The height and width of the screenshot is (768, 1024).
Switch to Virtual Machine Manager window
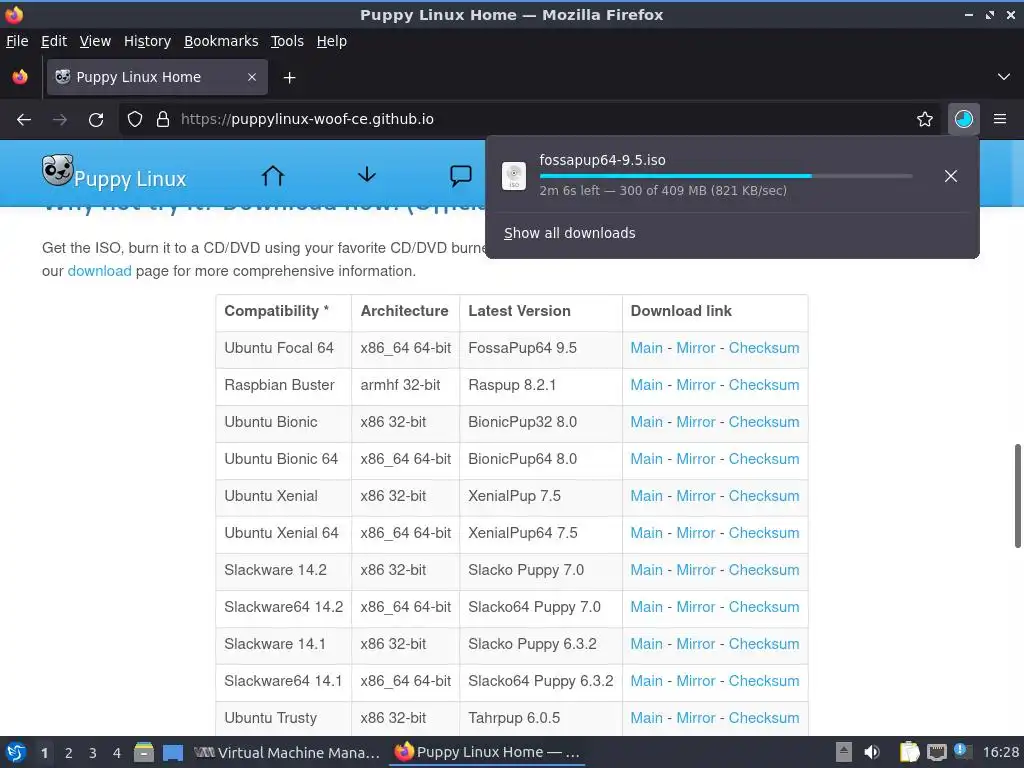point(287,752)
